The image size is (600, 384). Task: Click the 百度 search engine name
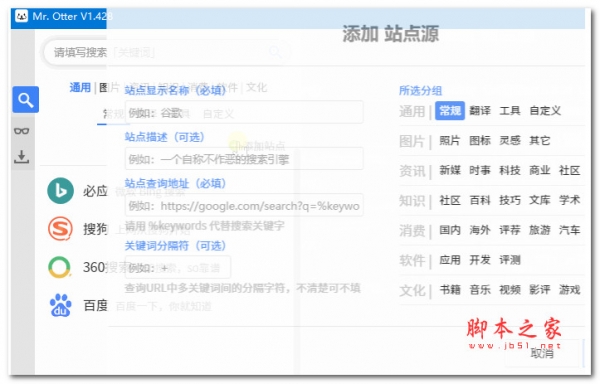95,306
